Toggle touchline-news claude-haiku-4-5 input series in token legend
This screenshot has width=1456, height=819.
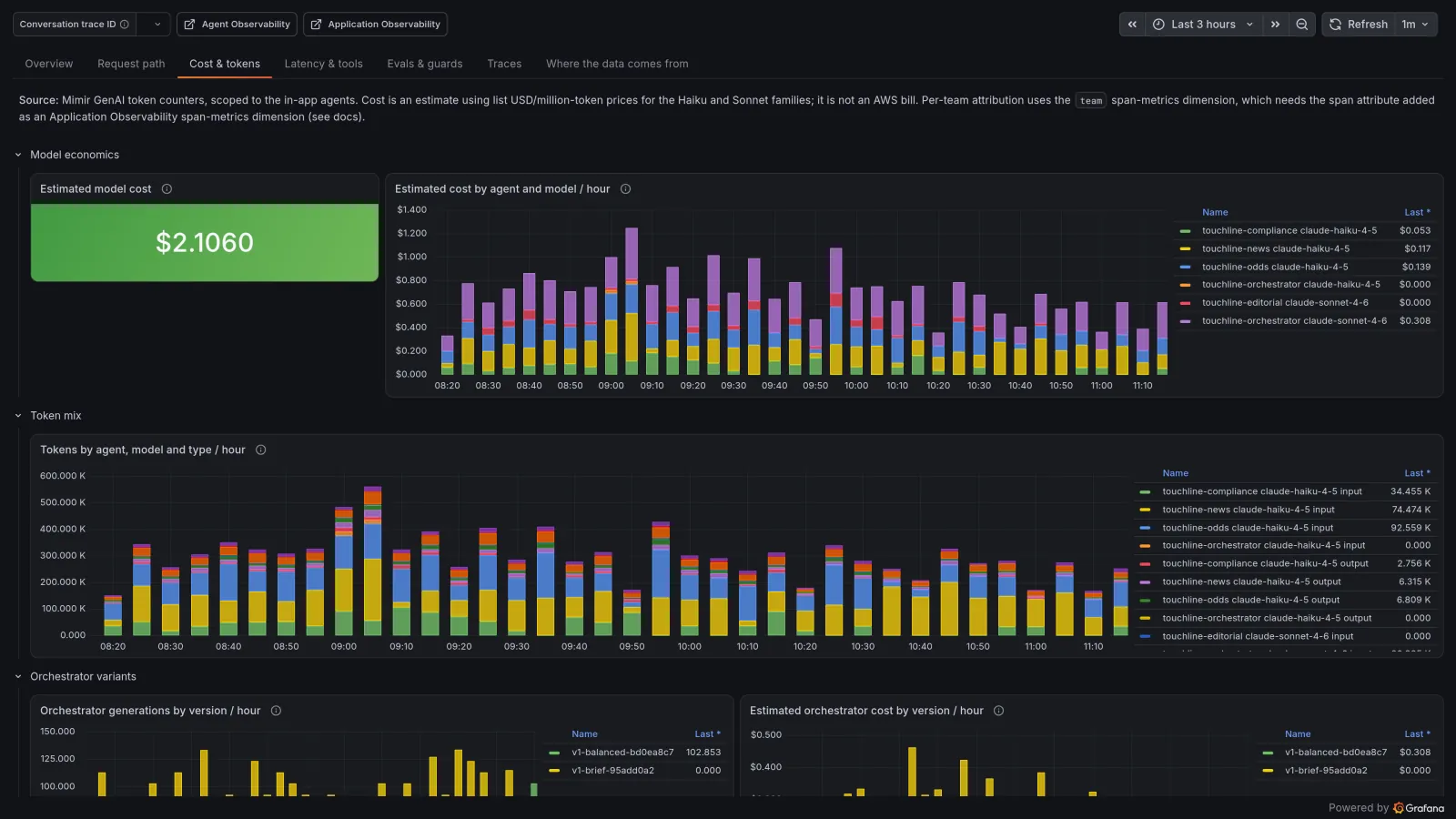point(1249,510)
